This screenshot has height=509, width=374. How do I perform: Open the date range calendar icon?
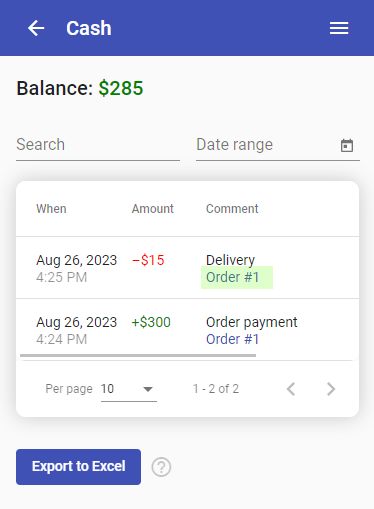[x=347, y=145]
